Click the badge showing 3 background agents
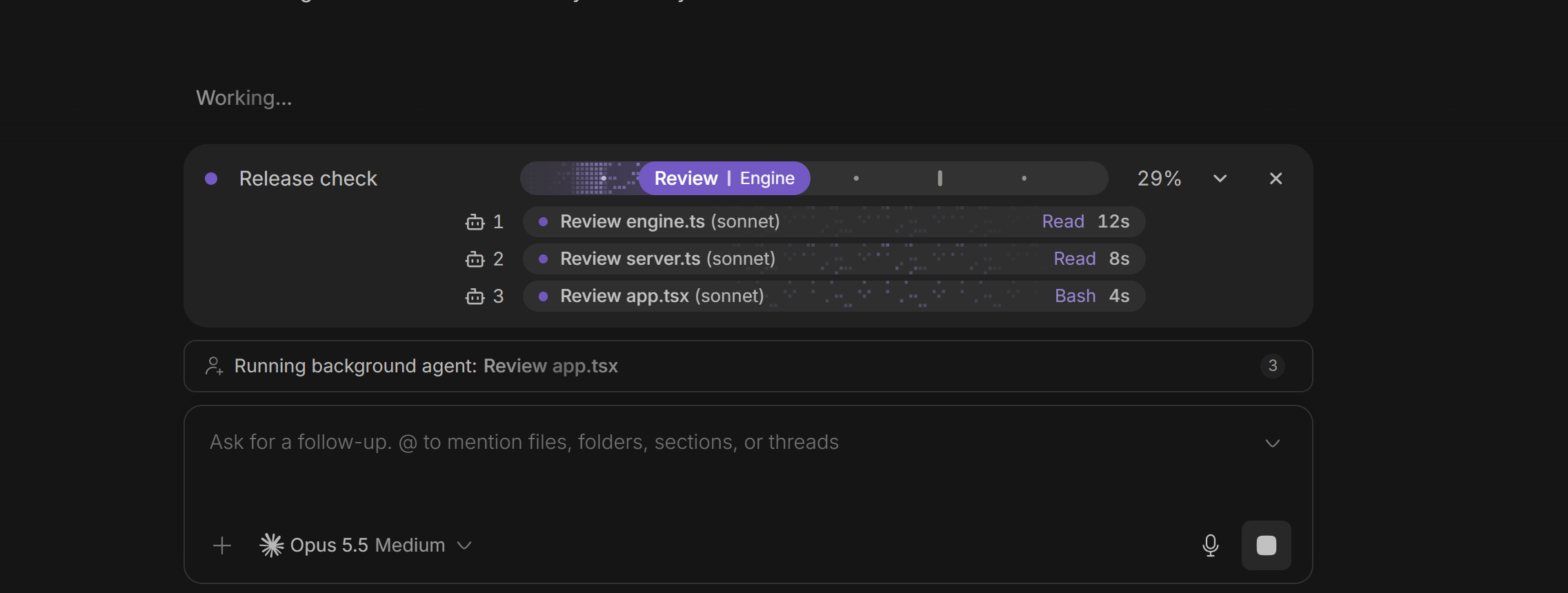Image resolution: width=1568 pixels, height=593 pixels. pos(1273,365)
